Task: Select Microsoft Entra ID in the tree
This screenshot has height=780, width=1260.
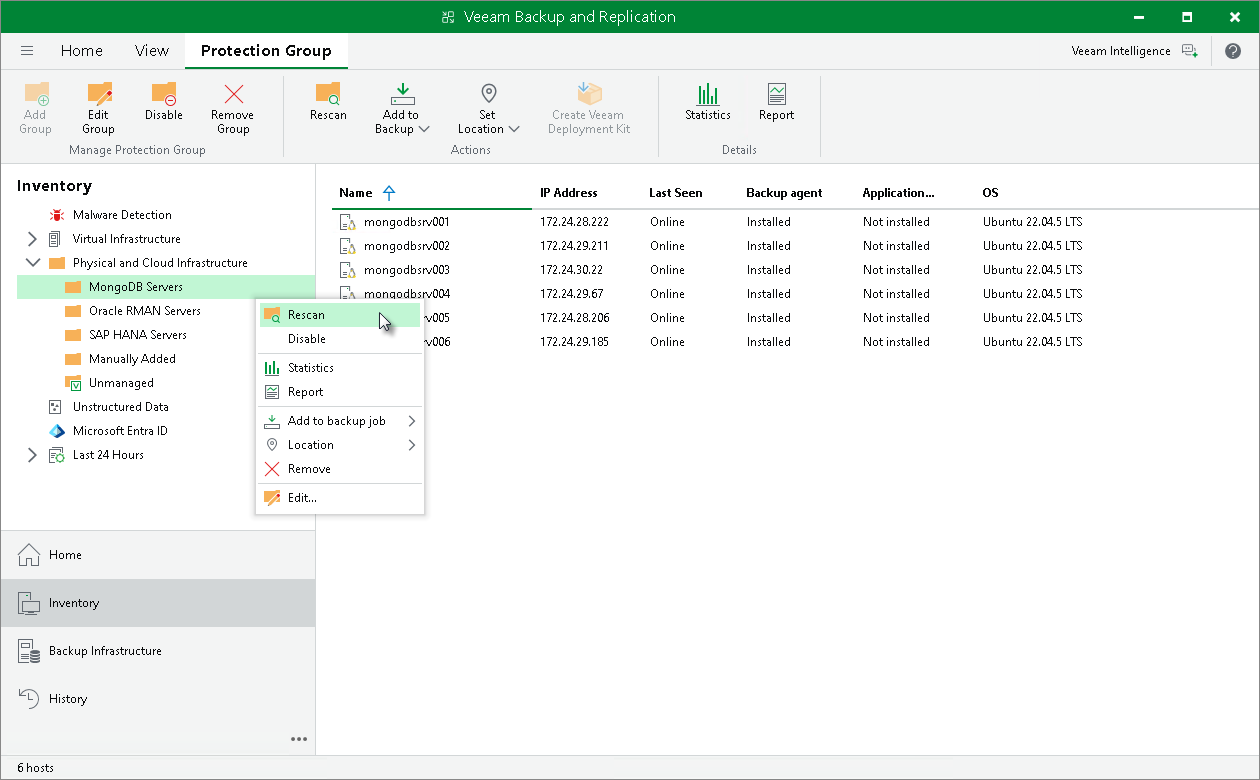Action: click(x=120, y=431)
